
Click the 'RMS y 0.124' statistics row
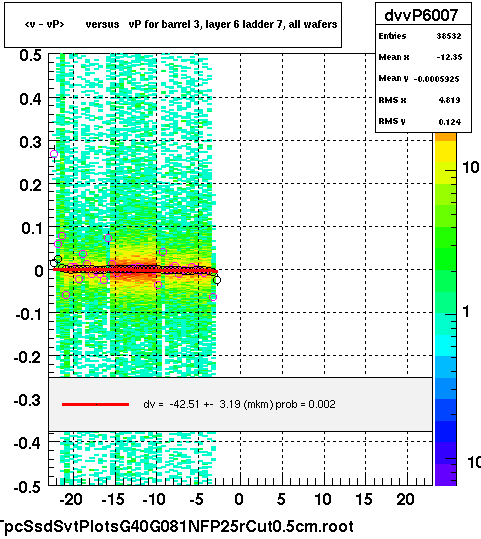pos(420,121)
